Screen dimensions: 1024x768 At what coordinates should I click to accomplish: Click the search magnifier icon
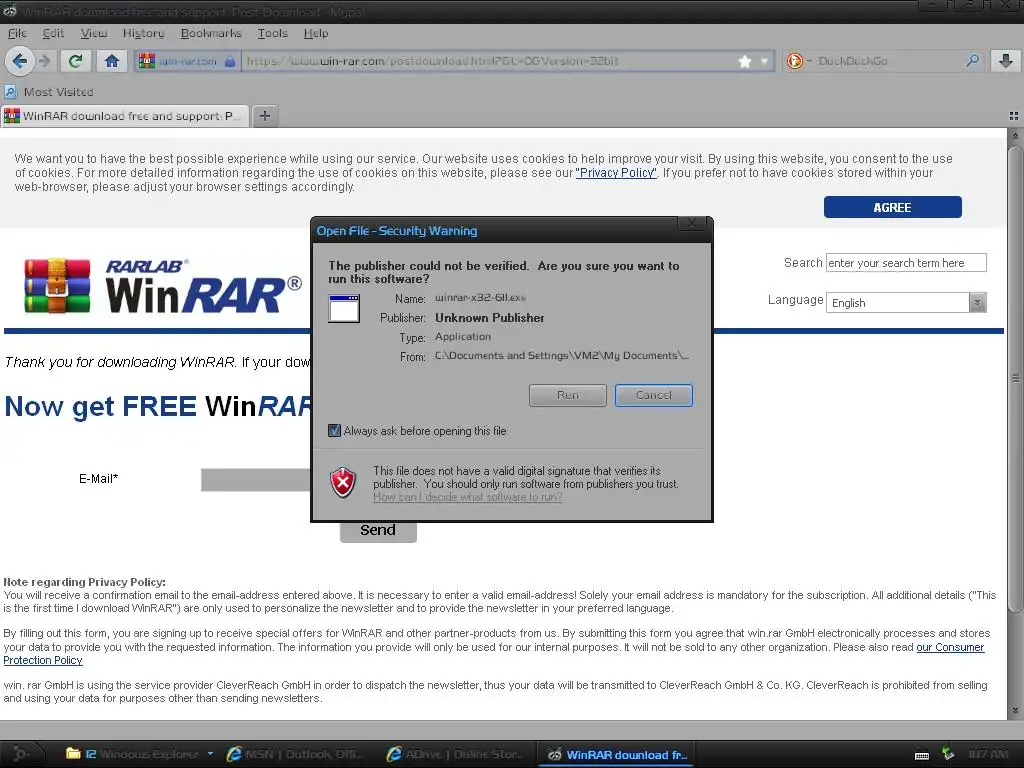[972, 61]
